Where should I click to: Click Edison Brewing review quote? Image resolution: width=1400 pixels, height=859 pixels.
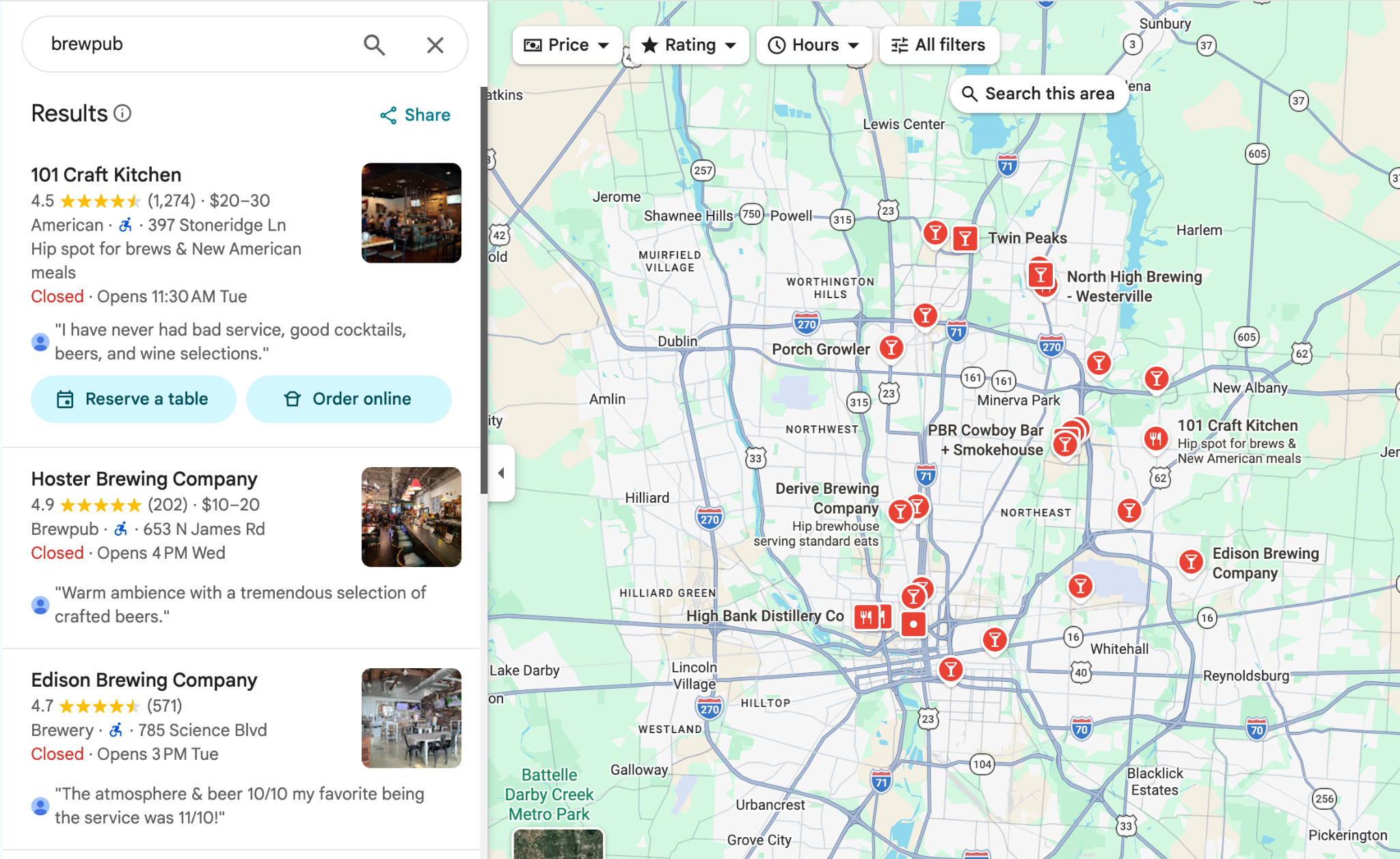coord(239,806)
